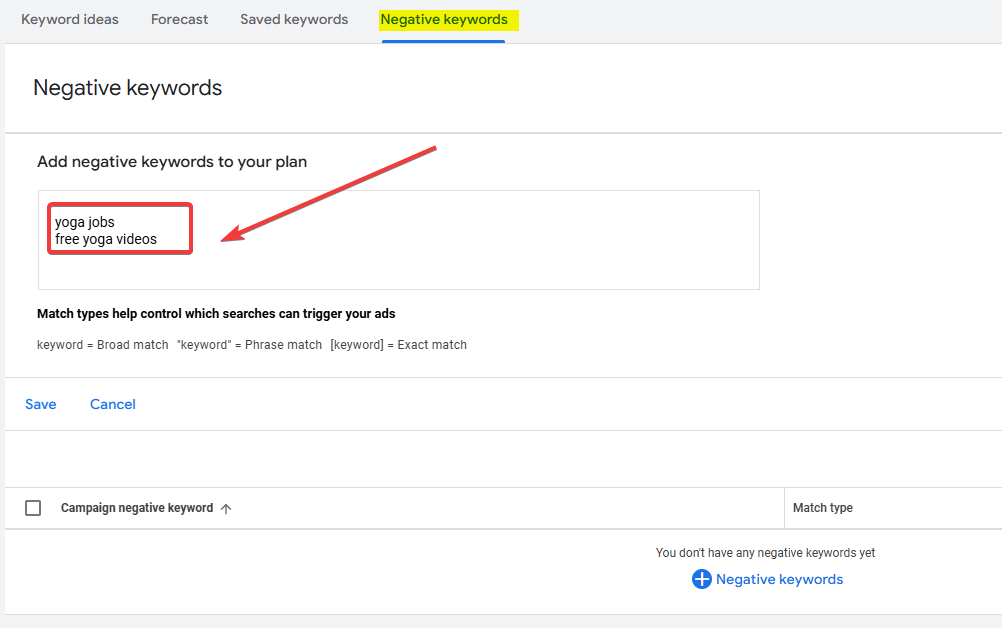Screen dimensions: 1002x628
Task: Switch to the Keyword ideas tab
Action: point(69,19)
